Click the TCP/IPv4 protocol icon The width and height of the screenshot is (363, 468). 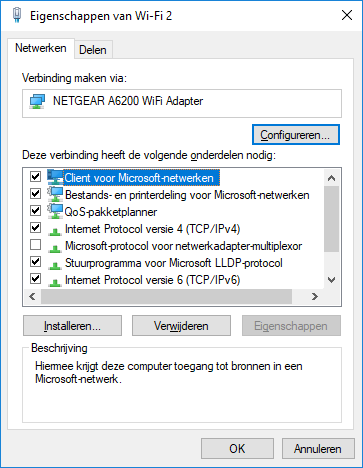click(55, 231)
